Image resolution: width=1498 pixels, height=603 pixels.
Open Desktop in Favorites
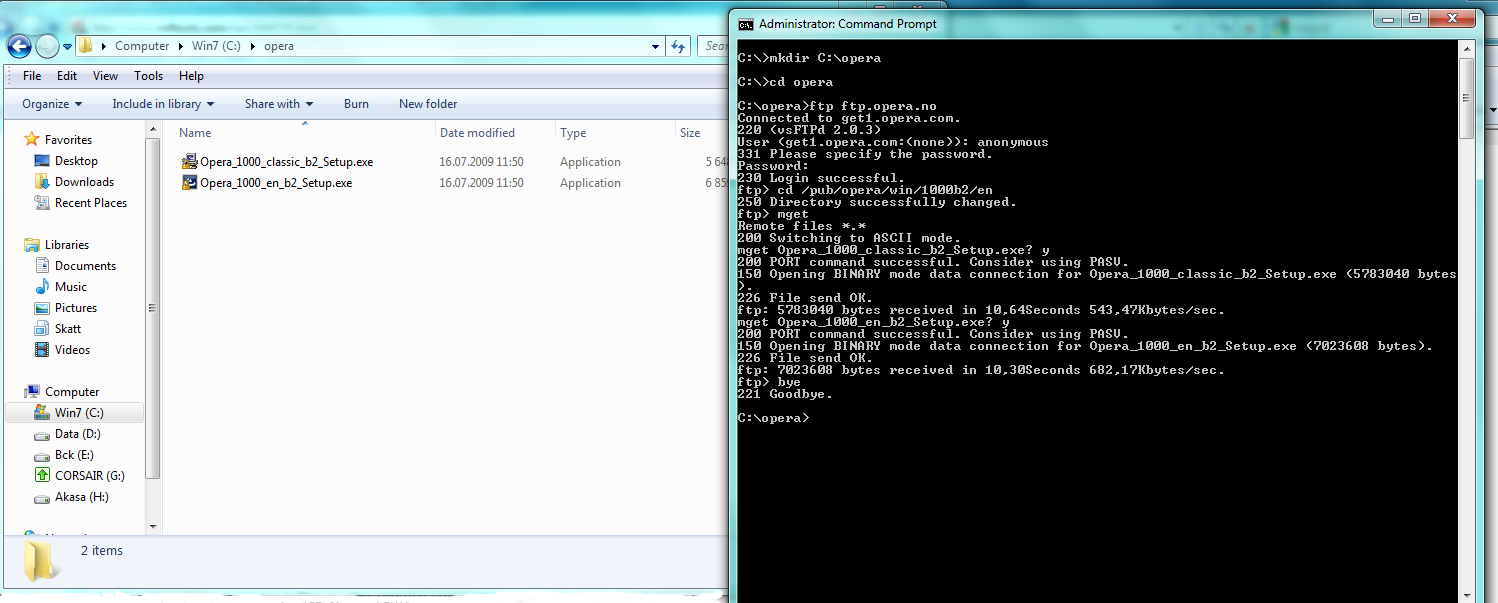[x=76, y=161]
